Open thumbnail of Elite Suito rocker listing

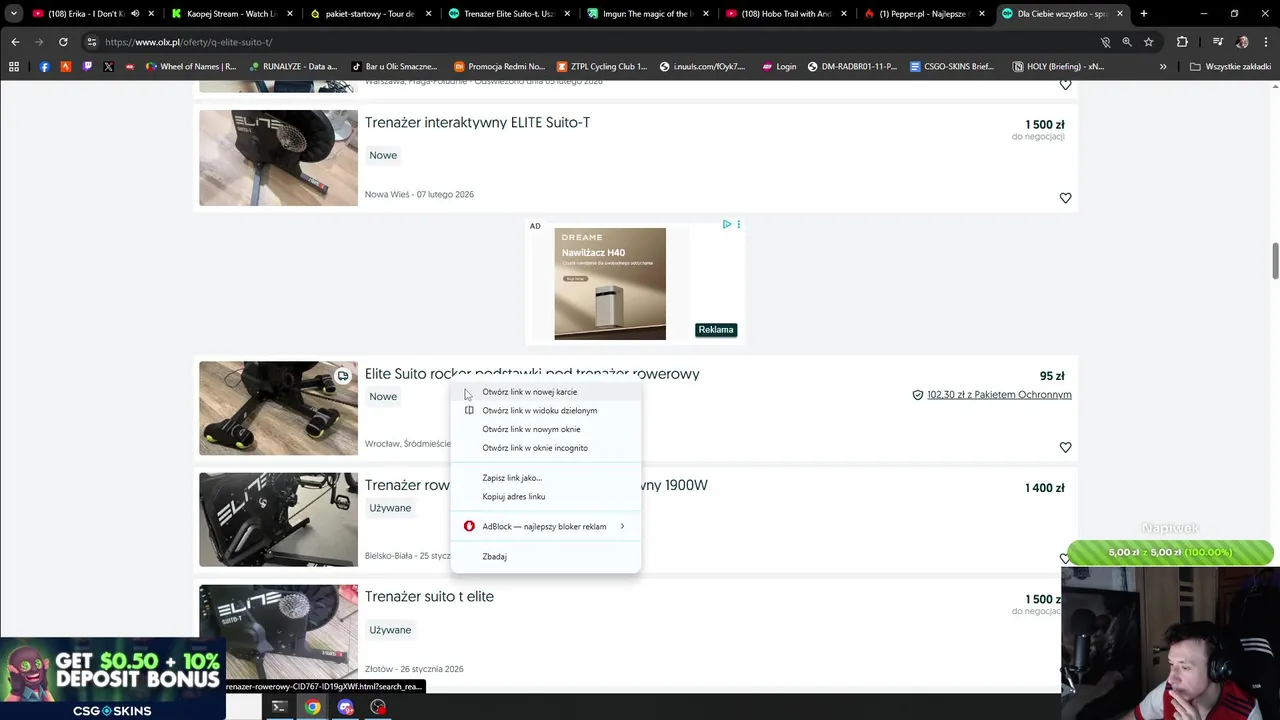click(x=278, y=408)
